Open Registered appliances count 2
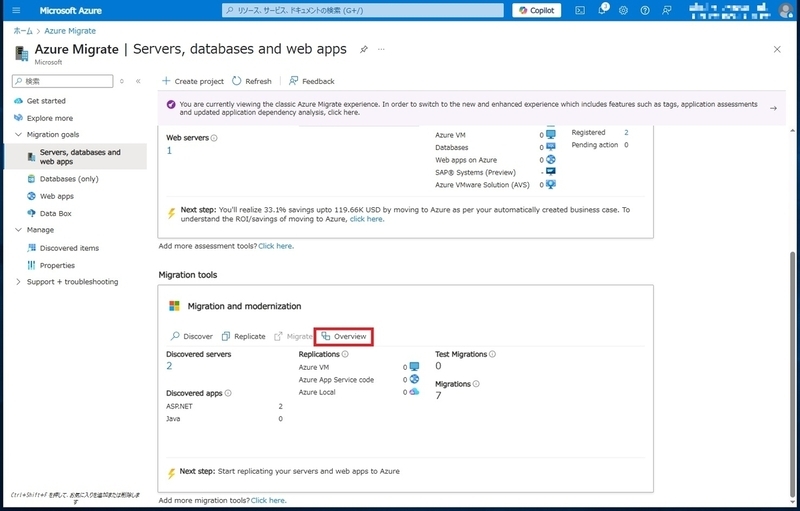The width and height of the screenshot is (800, 511). pyautogui.click(x=626, y=132)
